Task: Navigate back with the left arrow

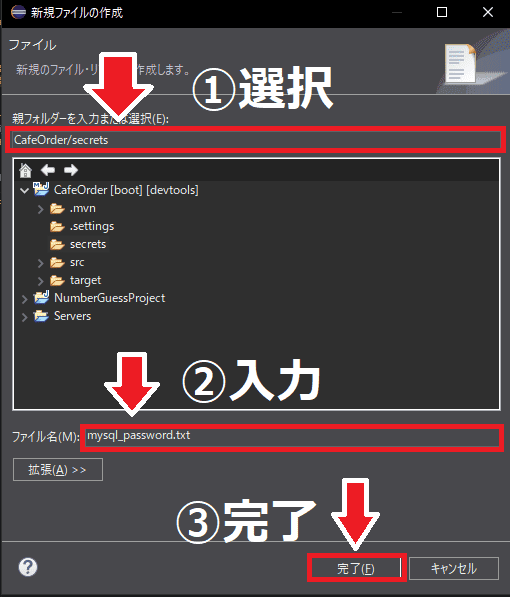Action: [x=48, y=170]
